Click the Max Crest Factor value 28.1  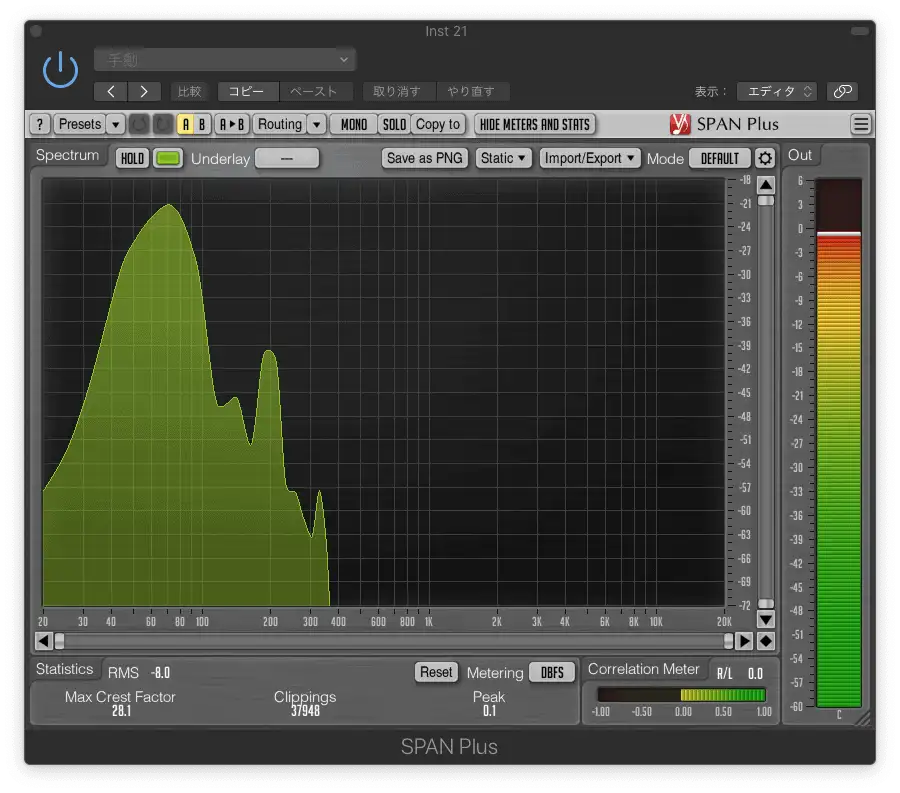pyautogui.click(x=121, y=711)
